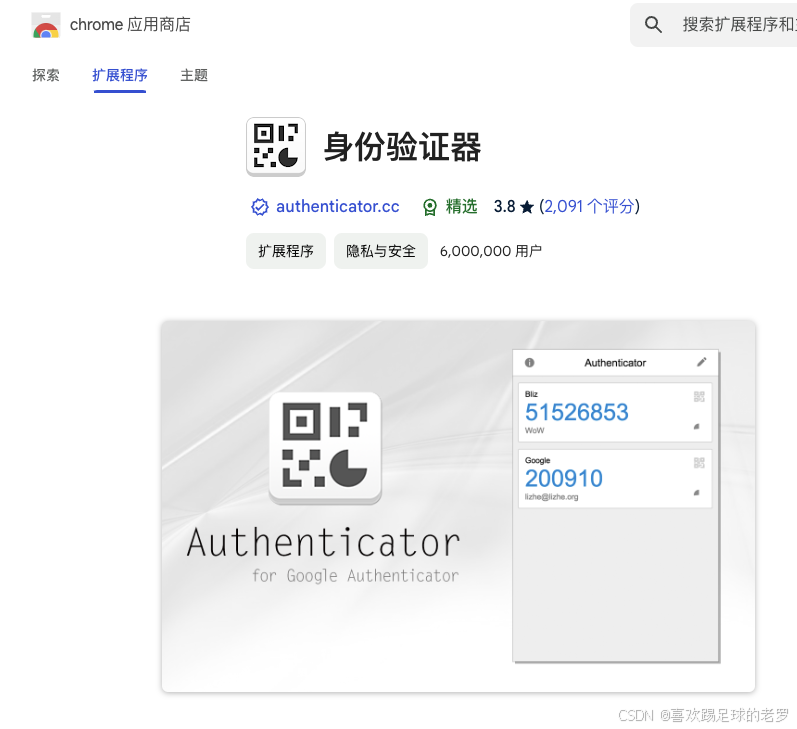The height and width of the screenshot is (729, 797).
Task: Click the 3.8 rating value
Action: pos(504,206)
